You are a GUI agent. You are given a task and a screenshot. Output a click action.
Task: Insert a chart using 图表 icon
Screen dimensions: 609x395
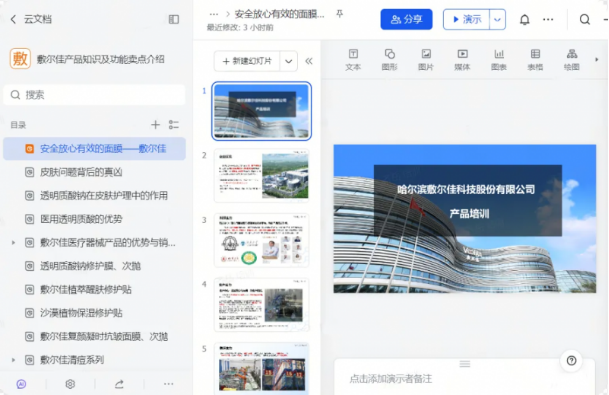coord(499,60)
